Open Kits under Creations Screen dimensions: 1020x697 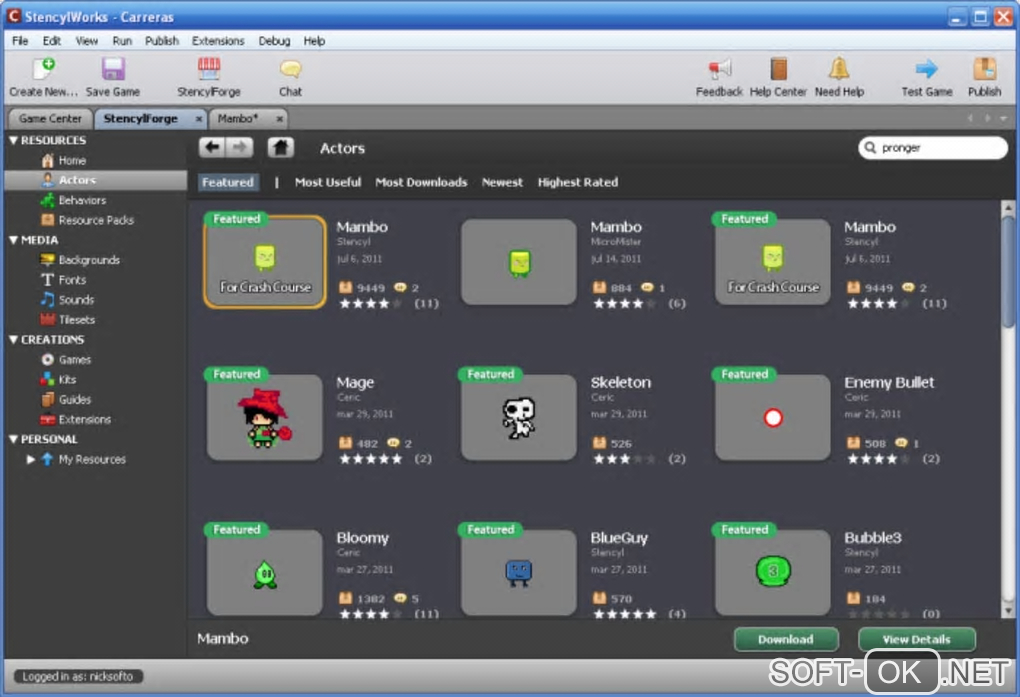pyautogui.click(x=67, y=379)
